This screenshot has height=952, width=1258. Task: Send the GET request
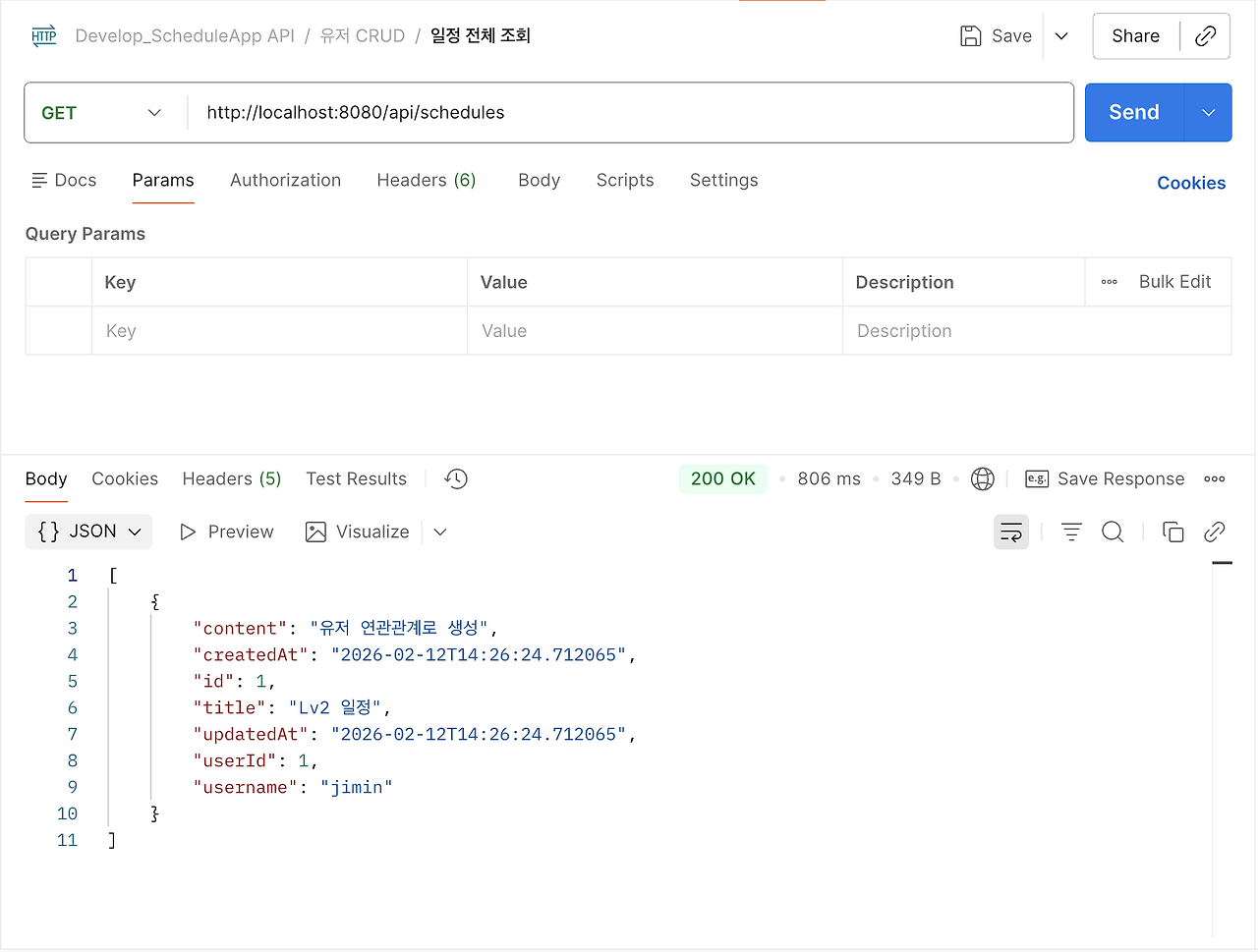(x=1135, y=113)
